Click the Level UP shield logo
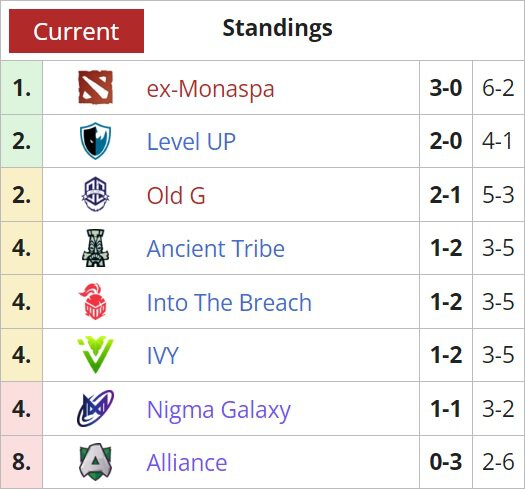Screen dimensions: 525x489 95,141
